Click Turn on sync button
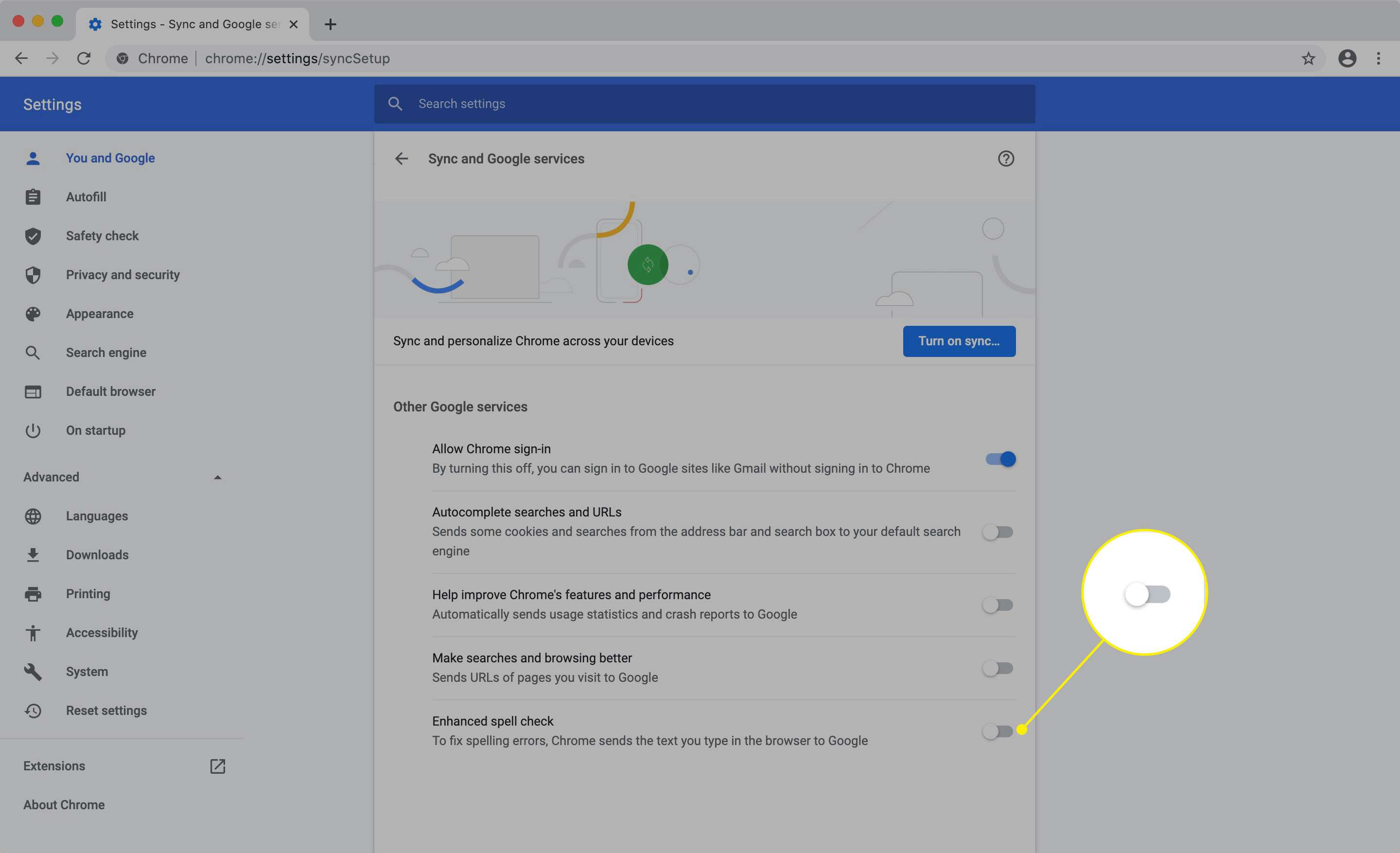The height and width of the screenshot is (853, 1400). (x=959, y=341)
